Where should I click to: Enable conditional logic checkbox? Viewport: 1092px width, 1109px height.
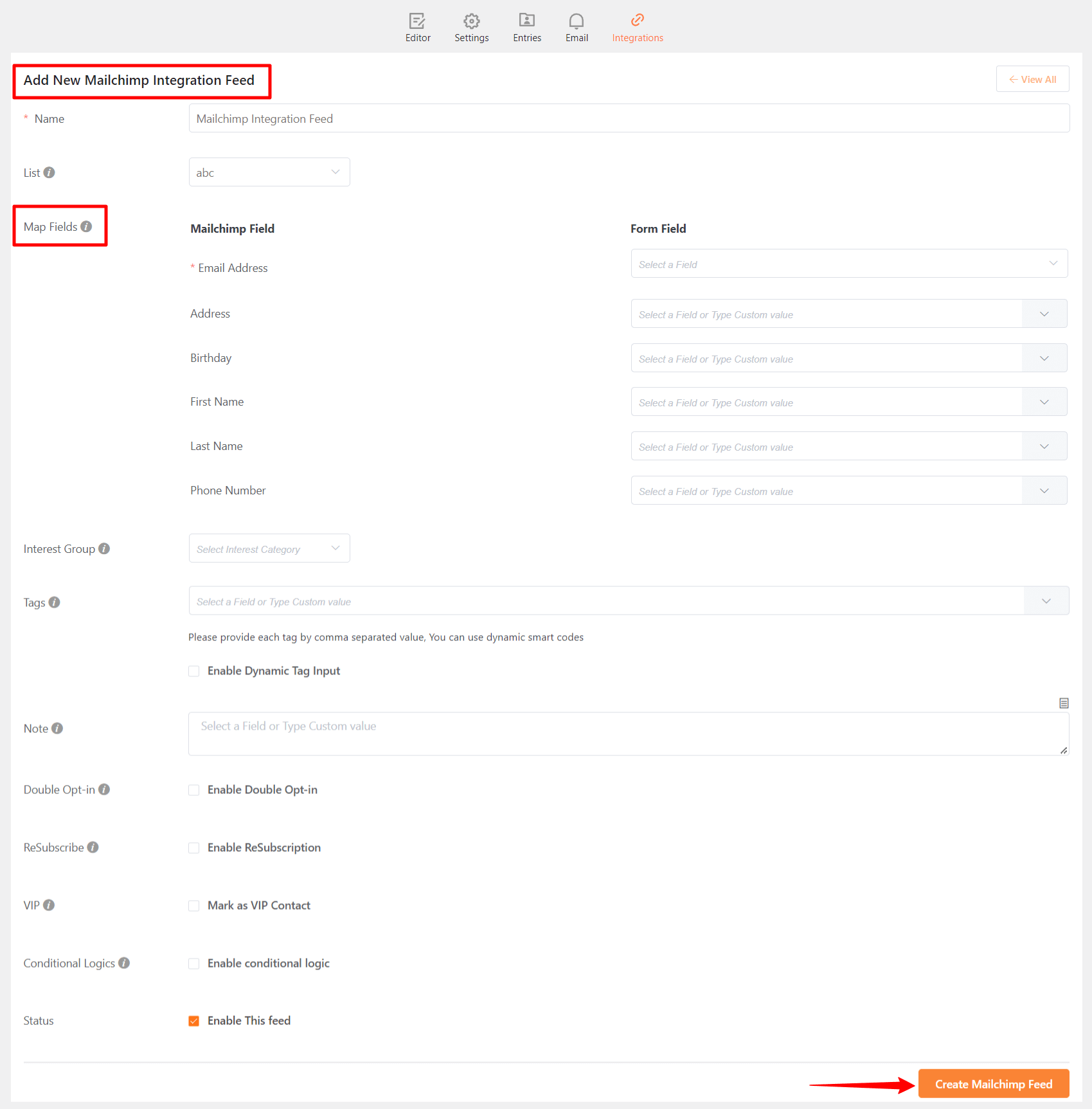(x=193, y=963)
